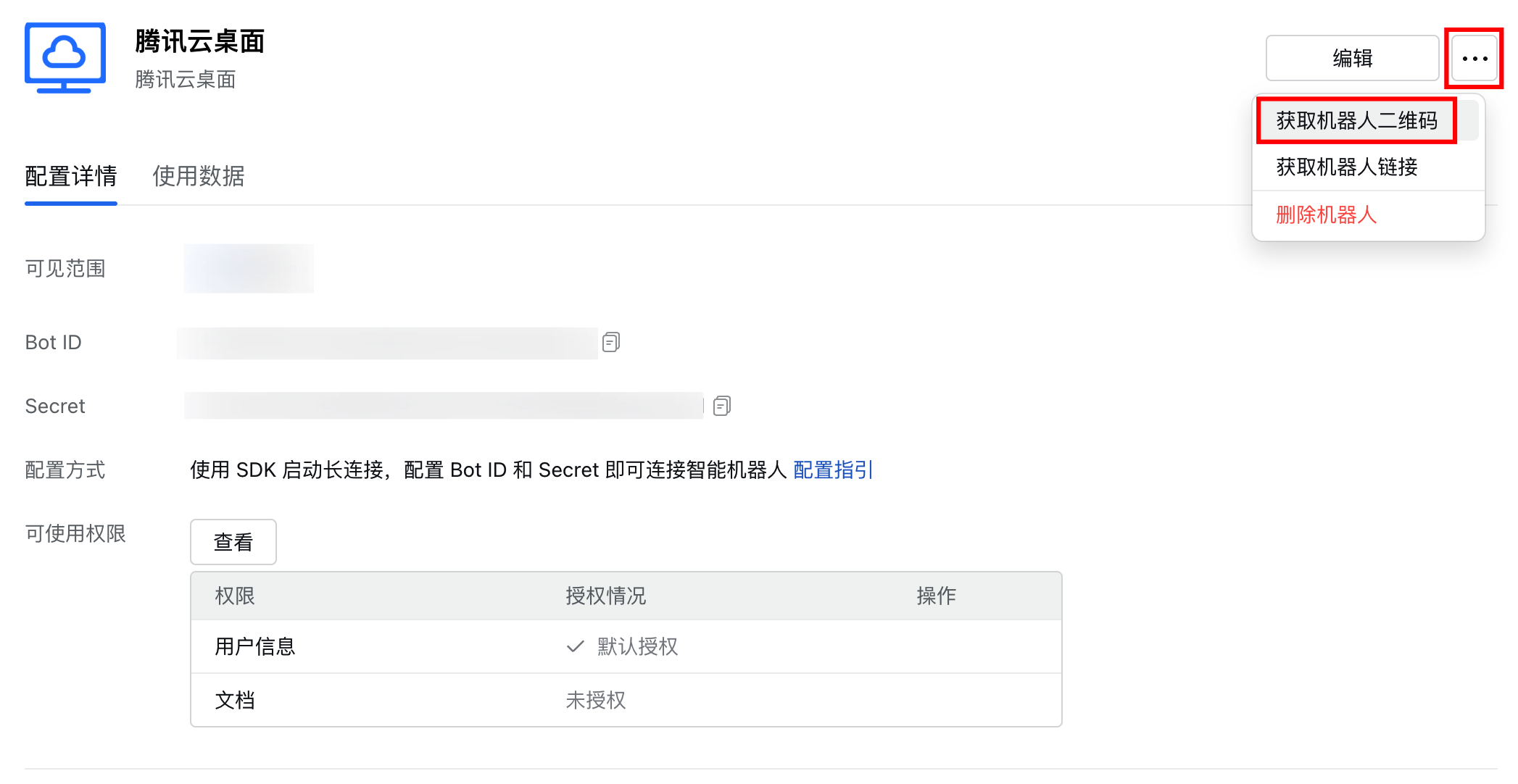This screenshot has height=784, width=1518.
Task: Open the 配置指引 link
Action: 833,470
